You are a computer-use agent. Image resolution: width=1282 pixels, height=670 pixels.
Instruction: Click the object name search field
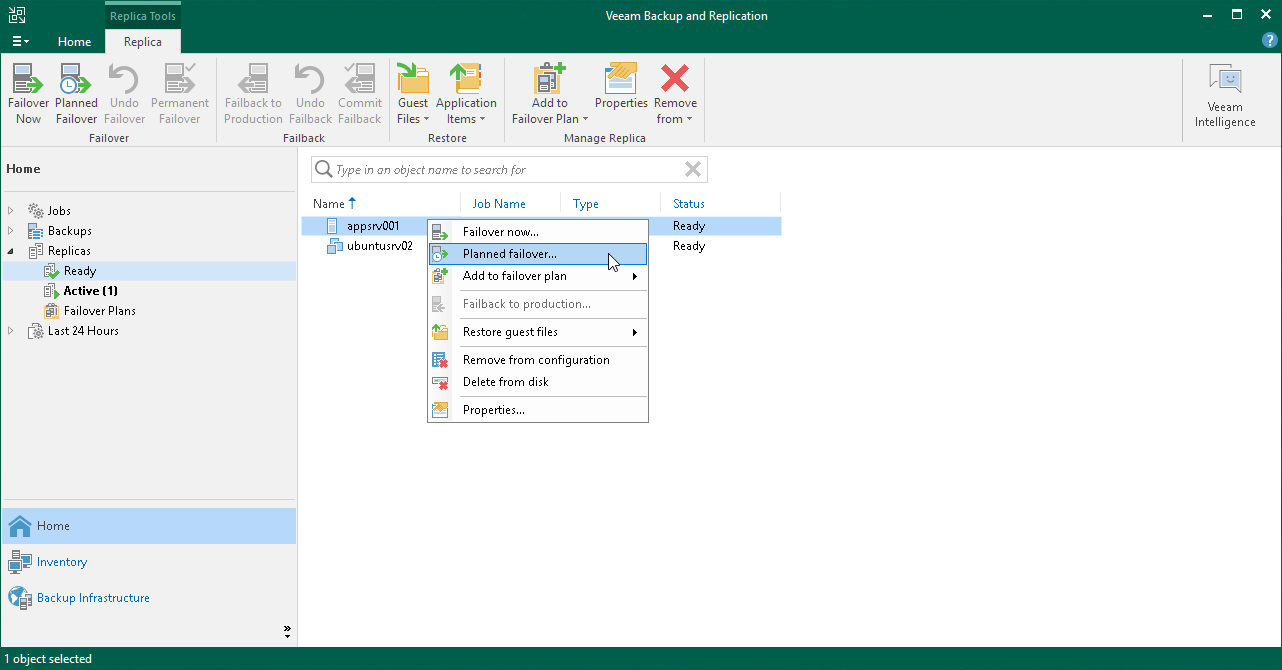click(x=510, y=170)
